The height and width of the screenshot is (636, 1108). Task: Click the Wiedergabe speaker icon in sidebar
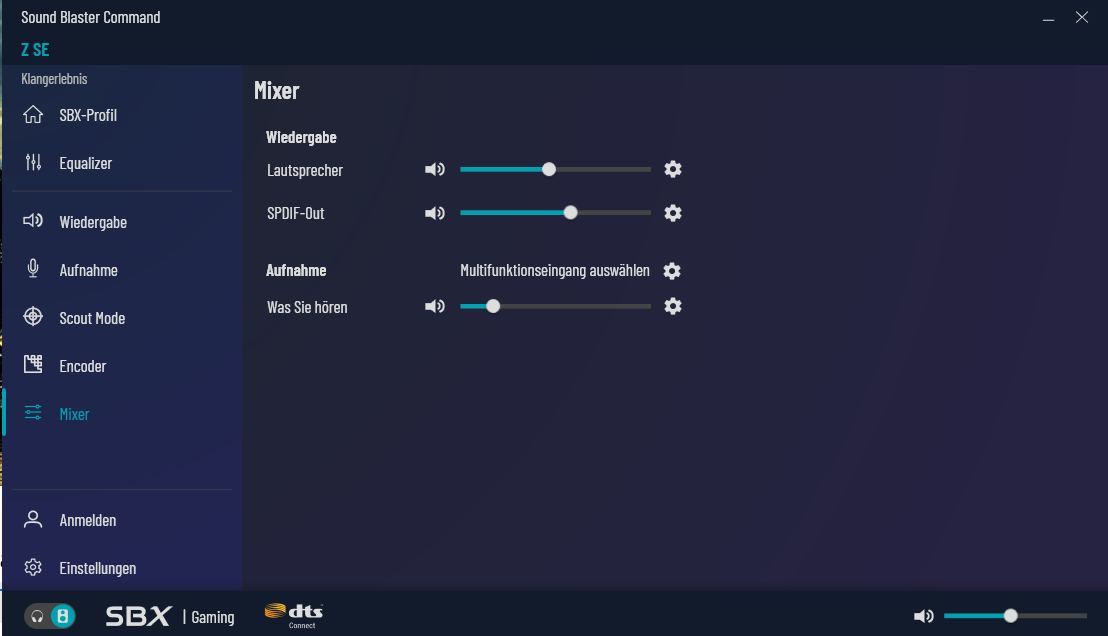pos(33,221)
